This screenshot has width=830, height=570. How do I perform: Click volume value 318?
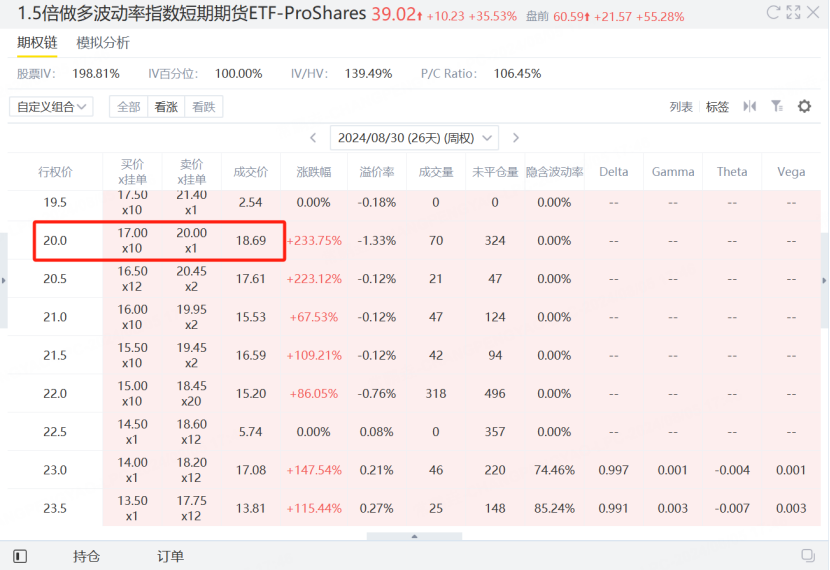436,393
